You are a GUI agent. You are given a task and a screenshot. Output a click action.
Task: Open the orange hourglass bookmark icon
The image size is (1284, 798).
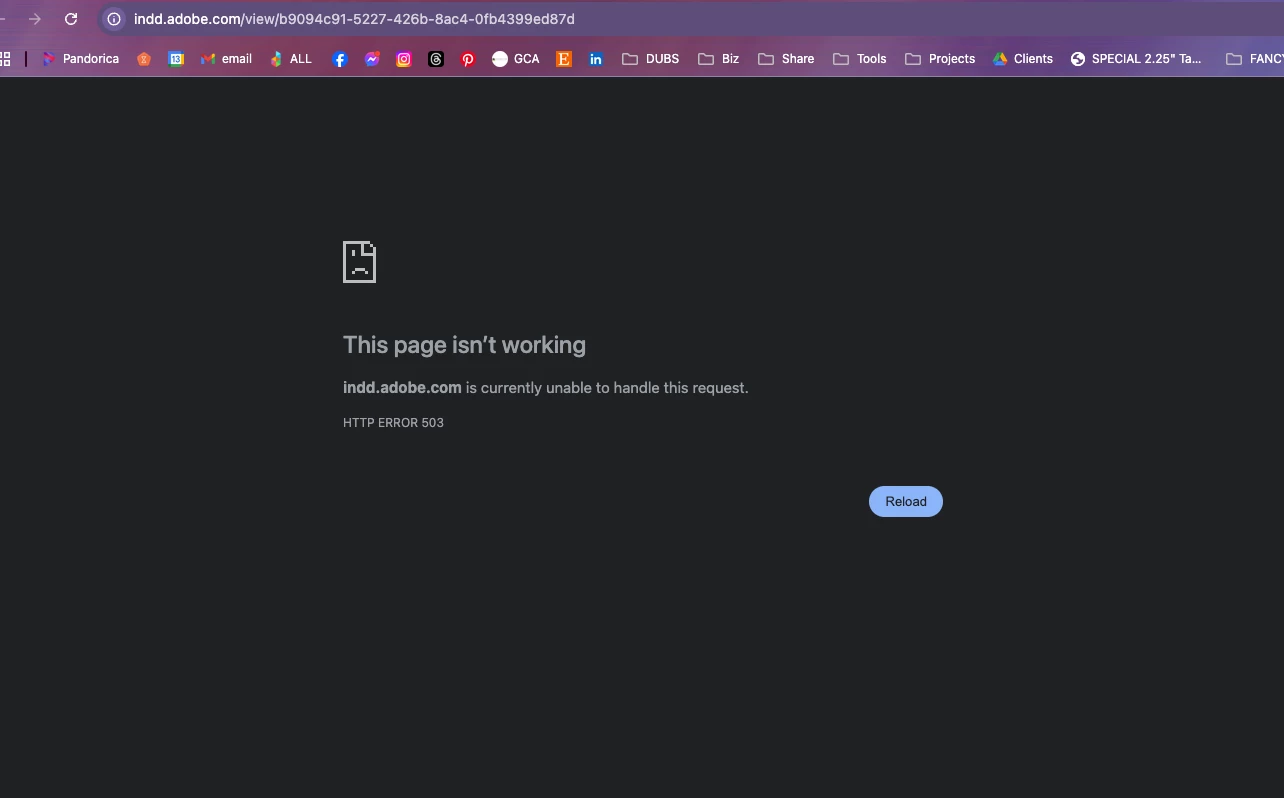click(144, 59)
